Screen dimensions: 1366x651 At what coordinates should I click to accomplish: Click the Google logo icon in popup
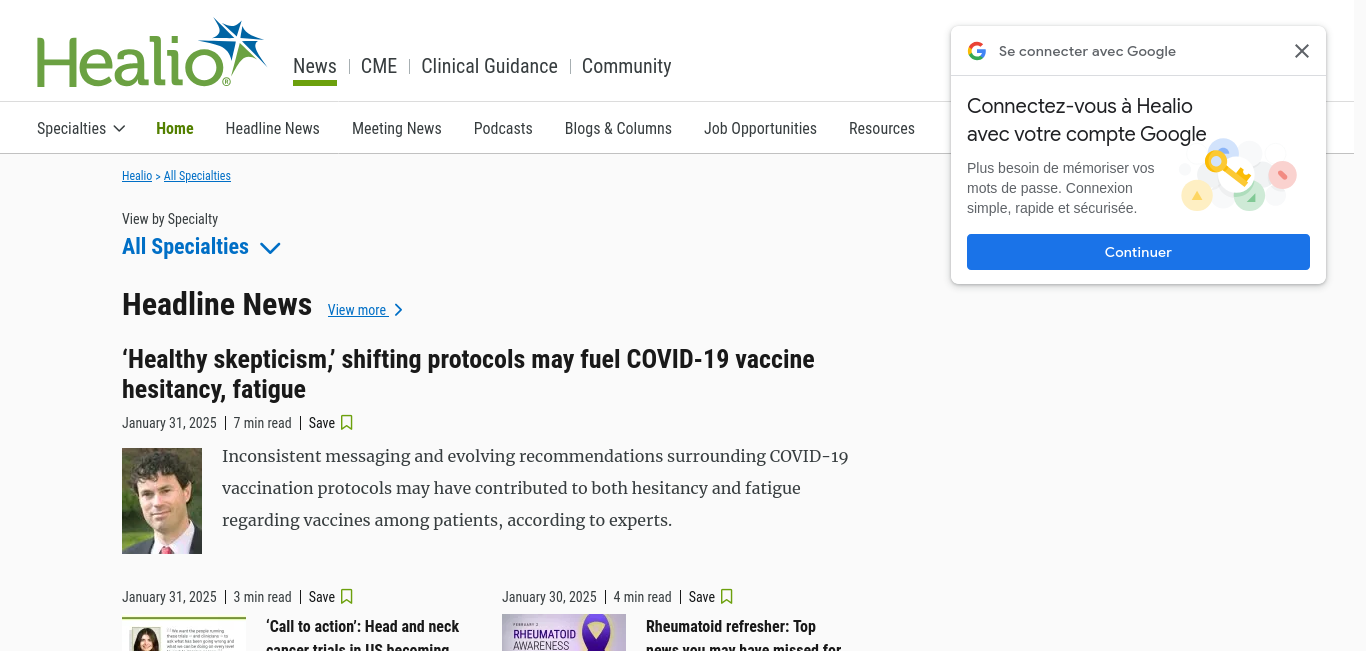(977, 51)
